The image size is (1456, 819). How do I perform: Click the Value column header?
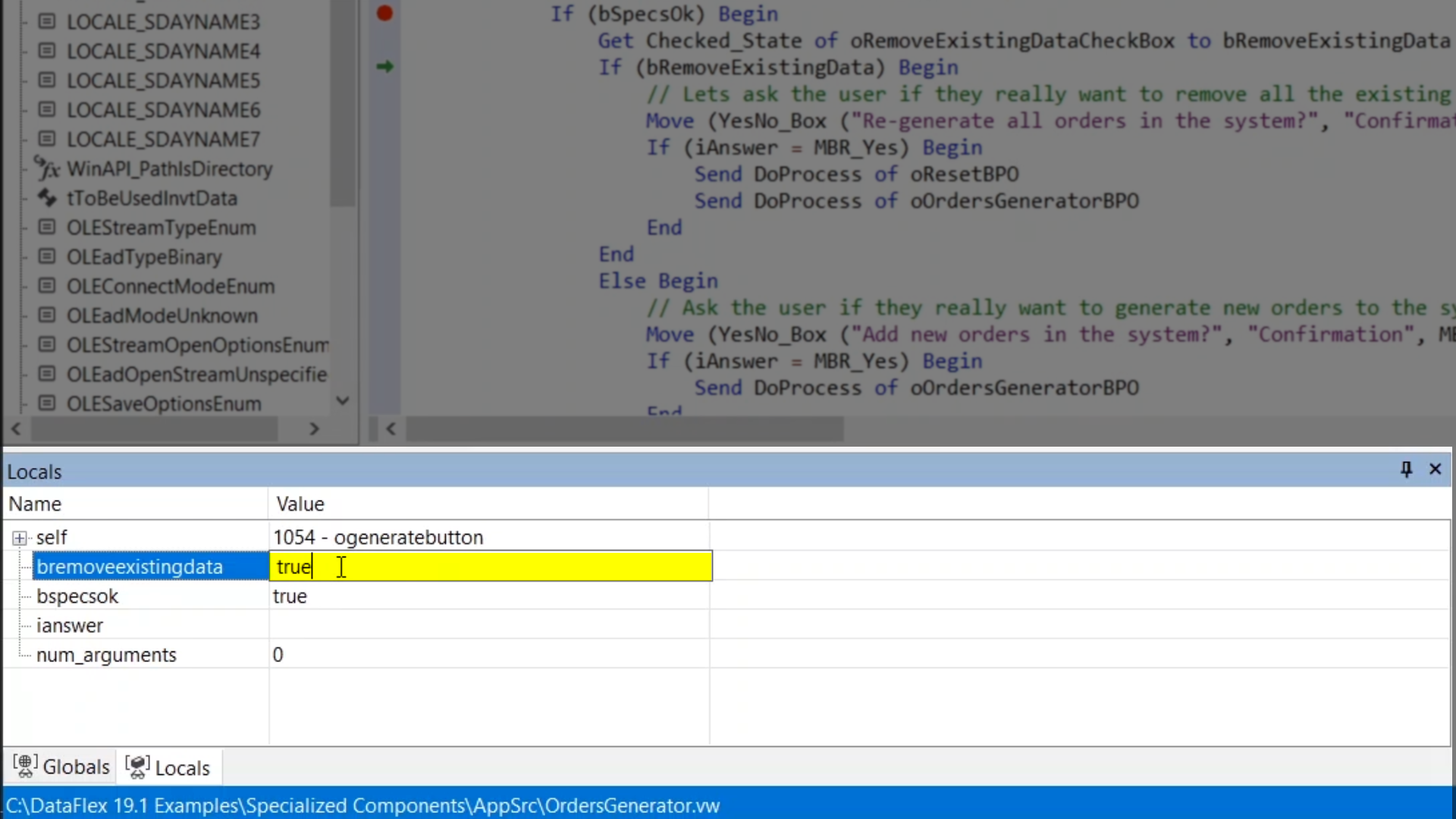click(300, 504)
